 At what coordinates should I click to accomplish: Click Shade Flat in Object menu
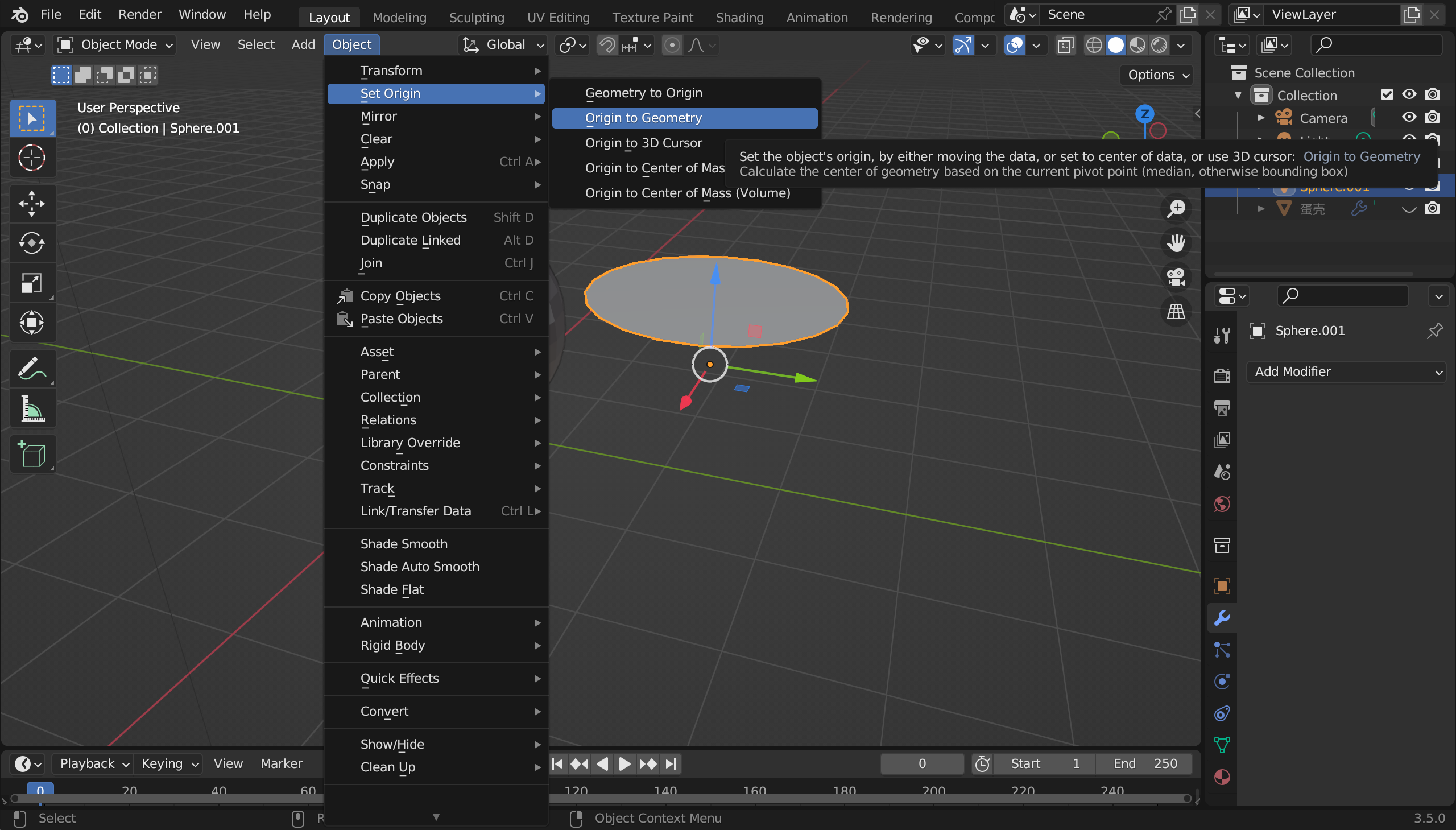436,589
